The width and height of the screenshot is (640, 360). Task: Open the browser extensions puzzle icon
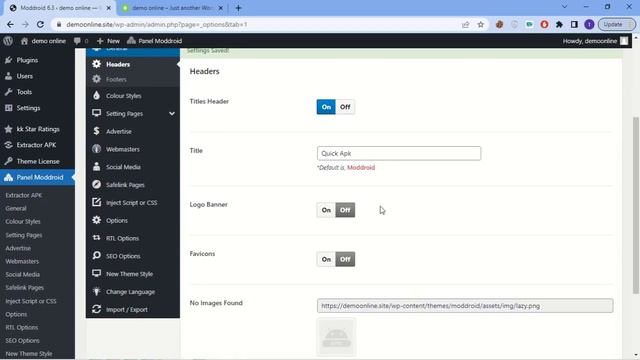(x=559, y=24)
